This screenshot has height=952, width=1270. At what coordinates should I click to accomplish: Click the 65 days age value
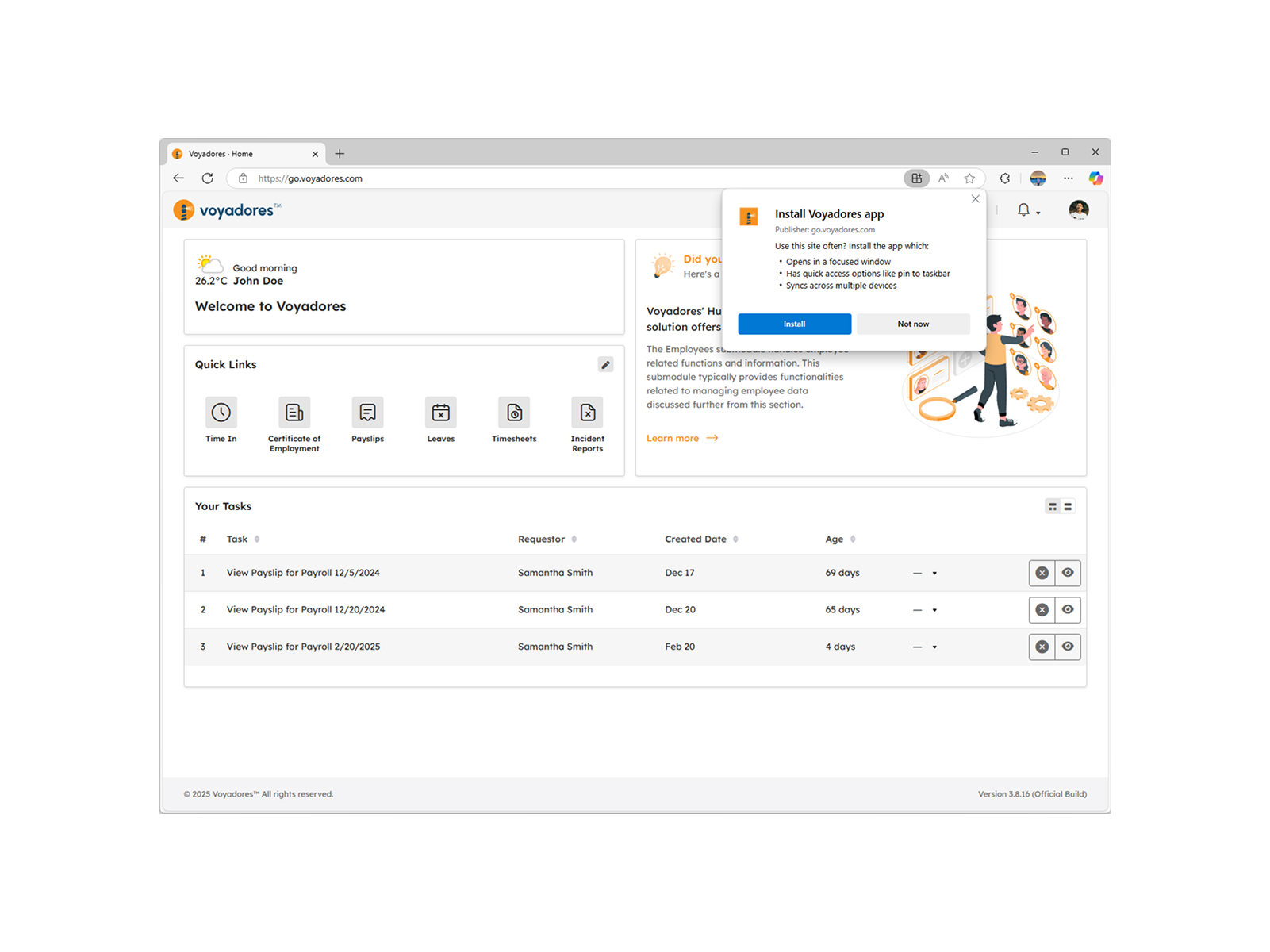point(842,610)
